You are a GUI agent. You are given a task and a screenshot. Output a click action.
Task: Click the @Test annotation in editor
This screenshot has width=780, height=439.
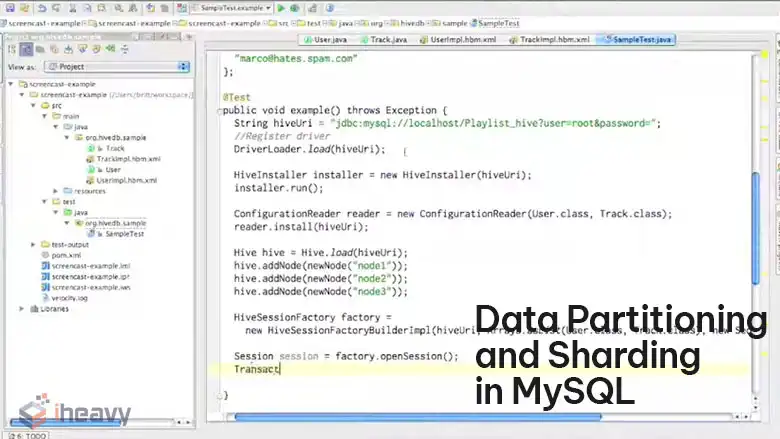pyautogui.click(x=237, y=97)
